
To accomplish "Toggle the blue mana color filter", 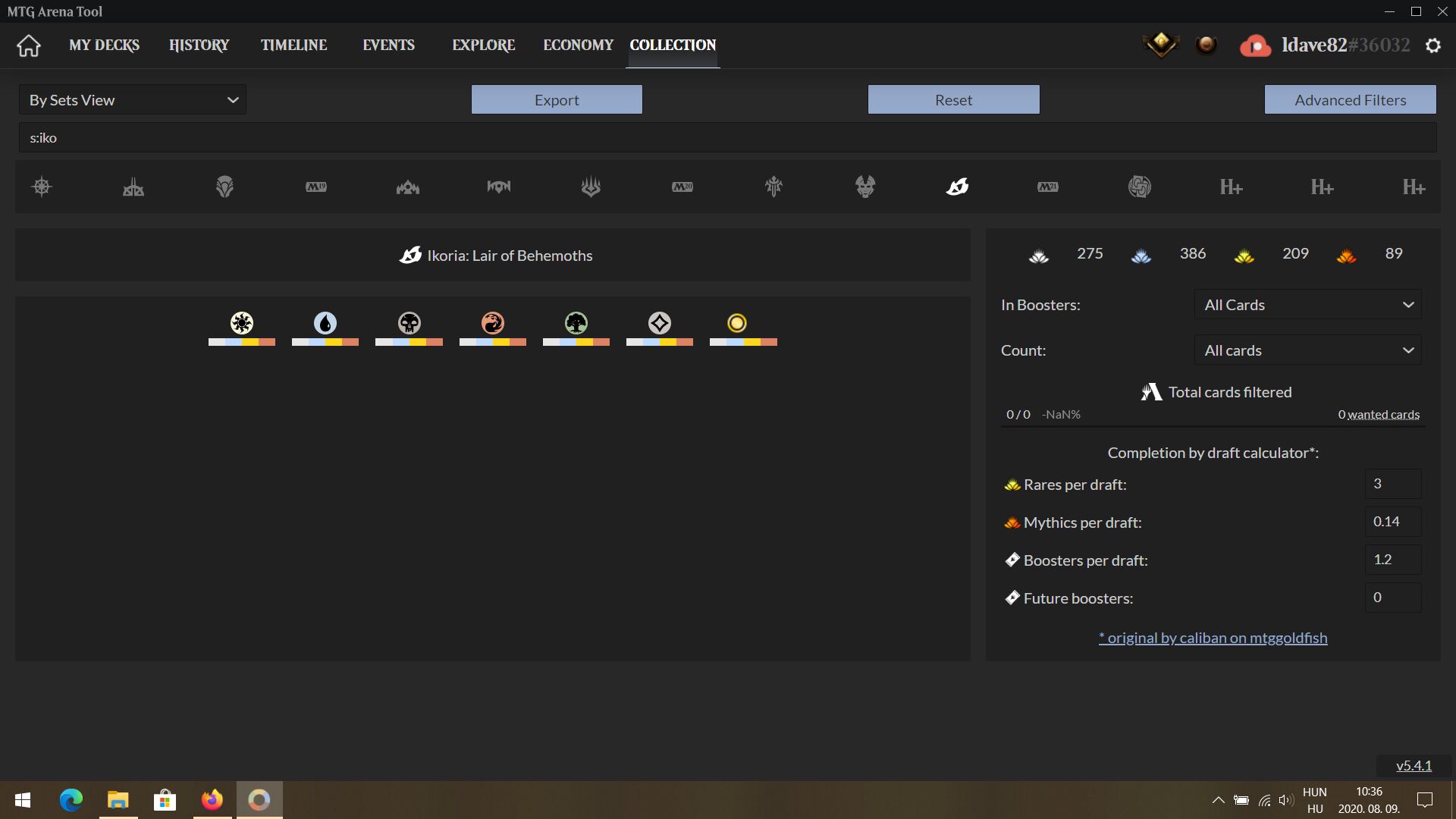I will [325, 324].
